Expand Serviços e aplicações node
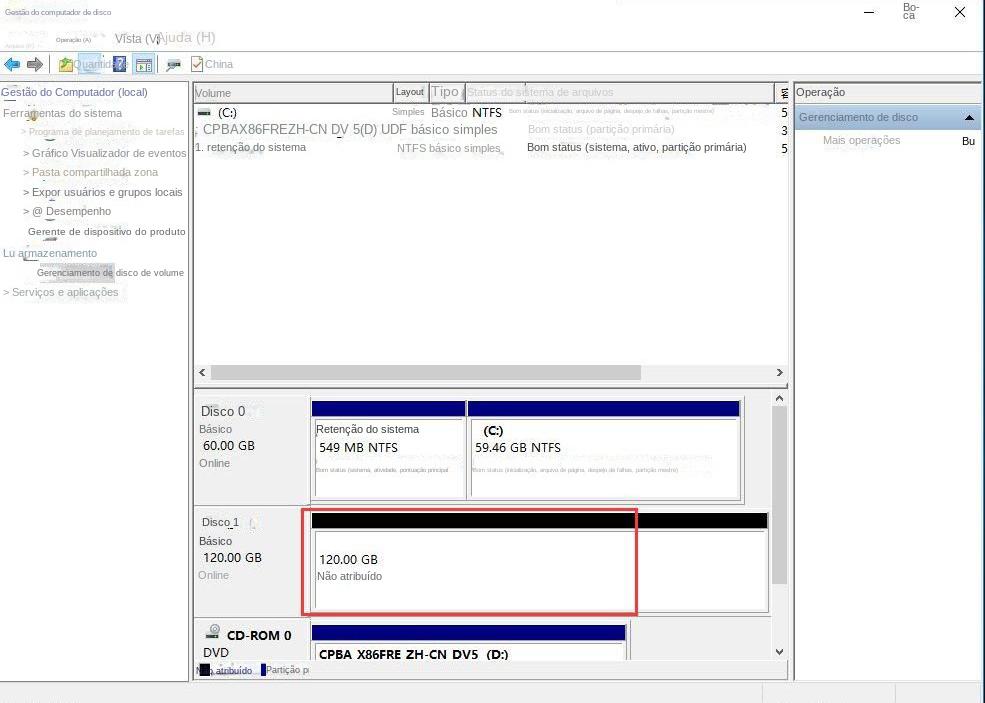985x703 pixels. (6, 292)
